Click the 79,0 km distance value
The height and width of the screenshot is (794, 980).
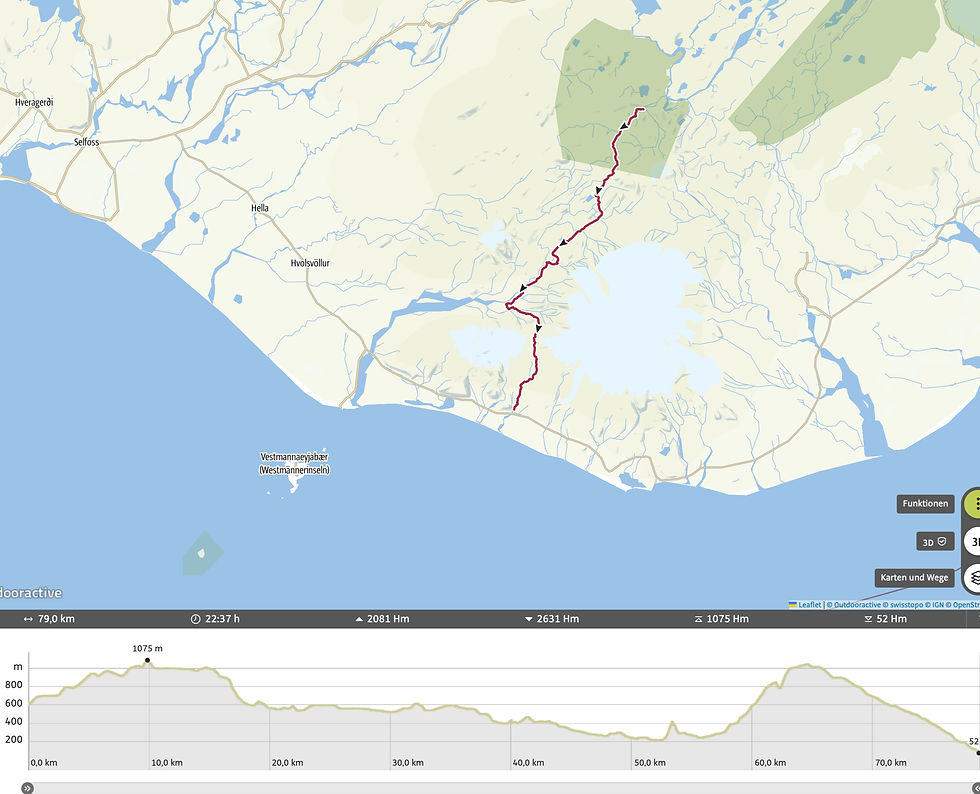[56, 619]
